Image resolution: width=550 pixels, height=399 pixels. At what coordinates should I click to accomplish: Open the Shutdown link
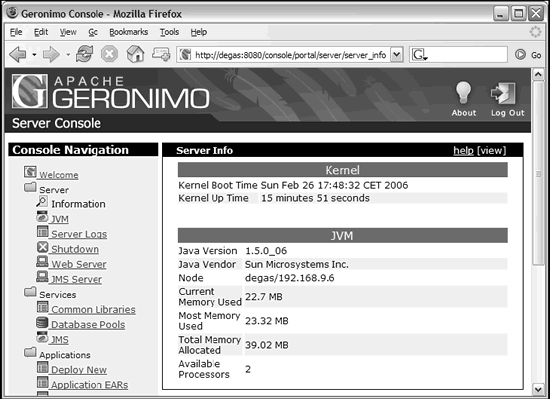click(x=75, y=249)
